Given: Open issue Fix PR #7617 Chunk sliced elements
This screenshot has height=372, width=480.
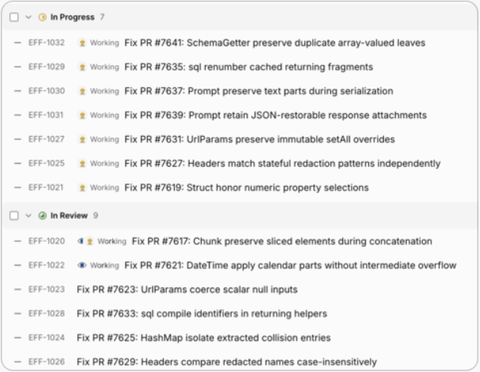Looking at the screenshot, I should (x=282, y=241).
